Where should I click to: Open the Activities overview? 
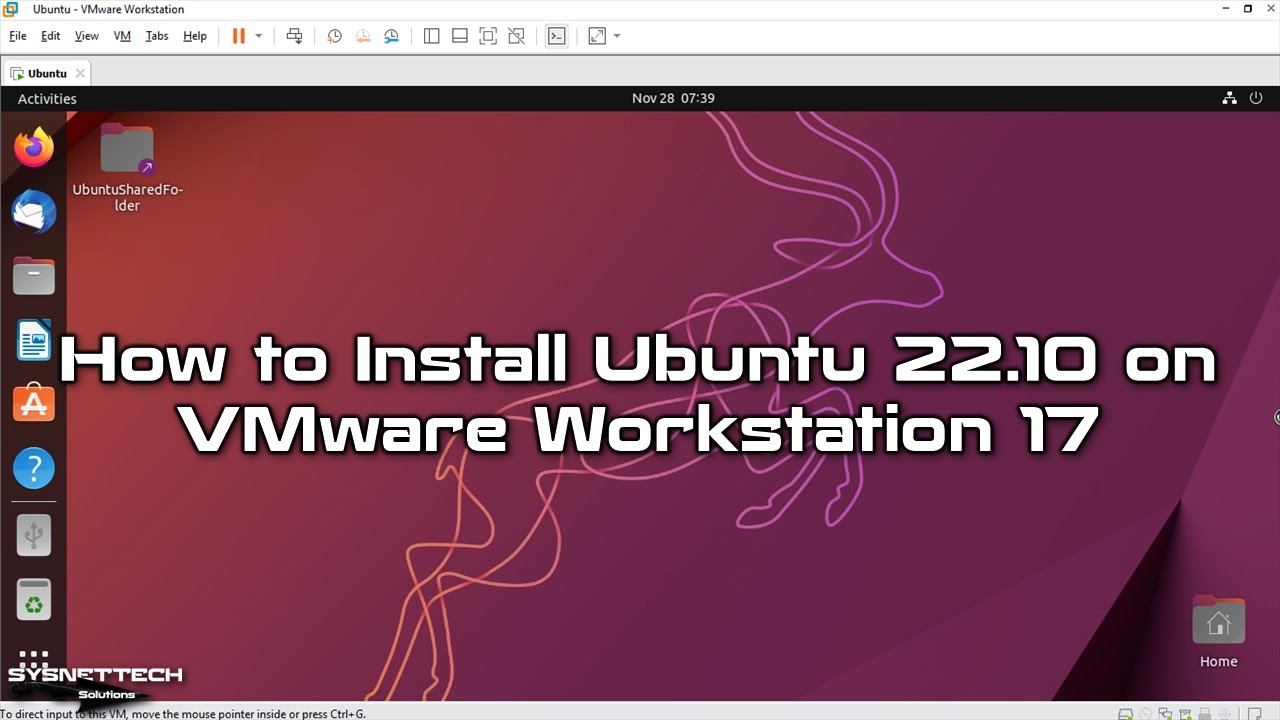tap(47, 99)
